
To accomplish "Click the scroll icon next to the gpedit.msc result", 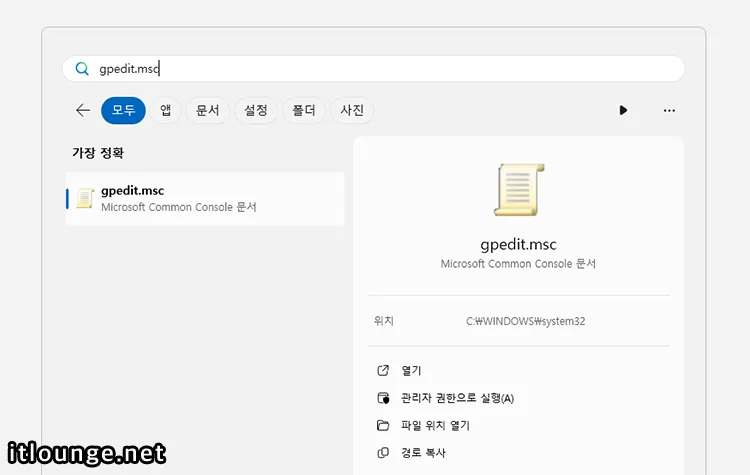I will pos(85,198).
